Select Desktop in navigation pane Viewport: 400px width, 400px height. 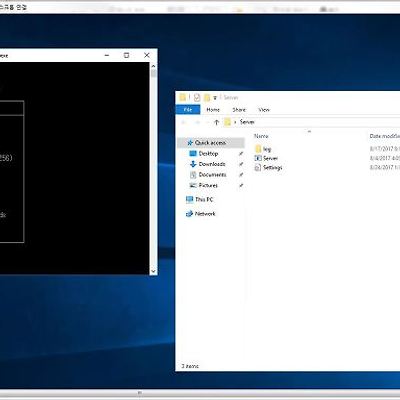[x=208, y=153]
